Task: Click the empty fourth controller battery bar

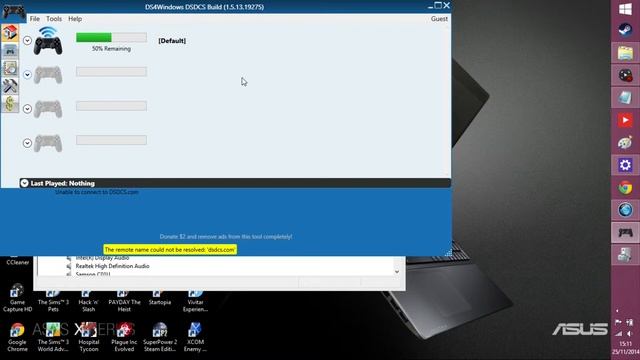Action: coord(111,140)
